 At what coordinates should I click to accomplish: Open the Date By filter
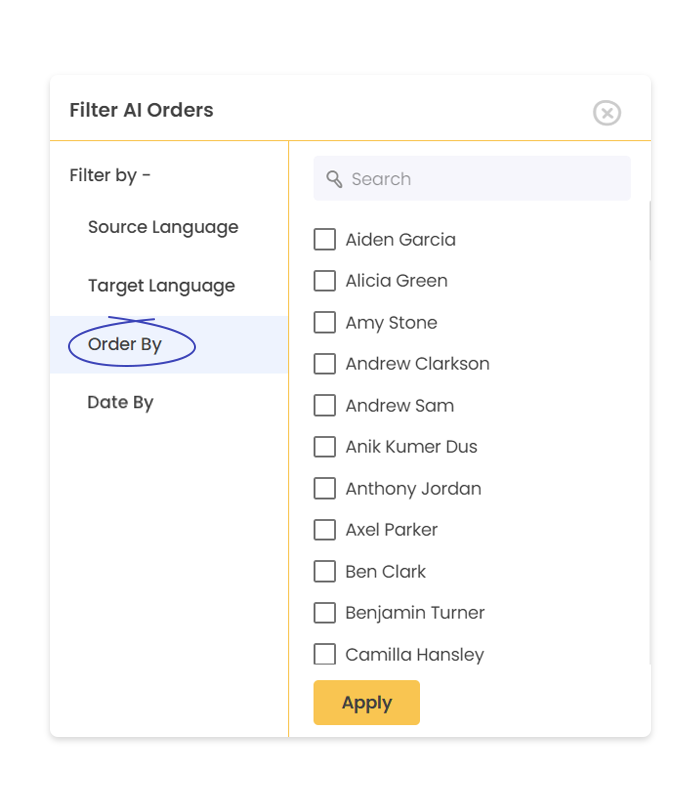(x=121, y=402)
